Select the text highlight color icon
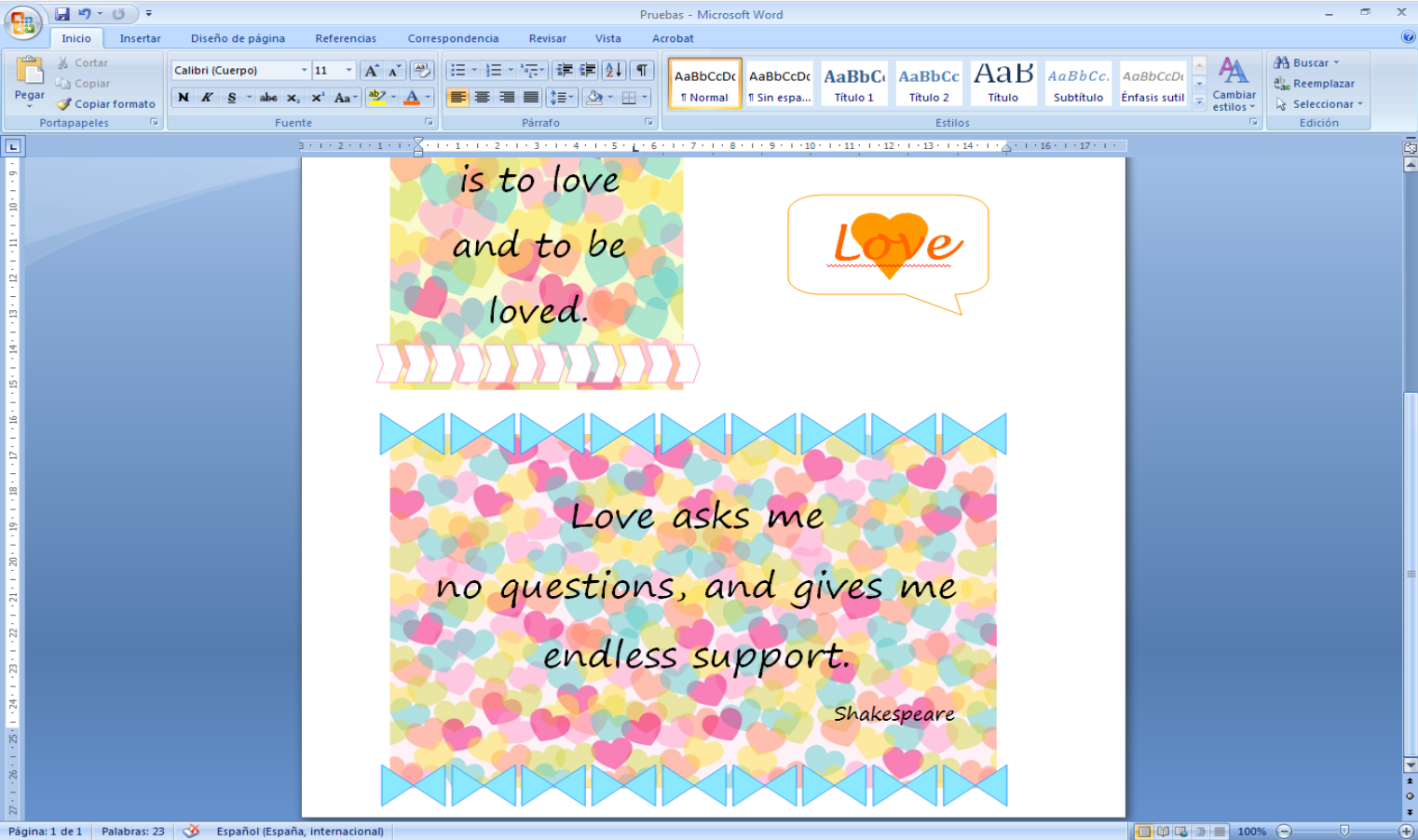Viewport: 1418px width, 840px height. tap(376, 97)
